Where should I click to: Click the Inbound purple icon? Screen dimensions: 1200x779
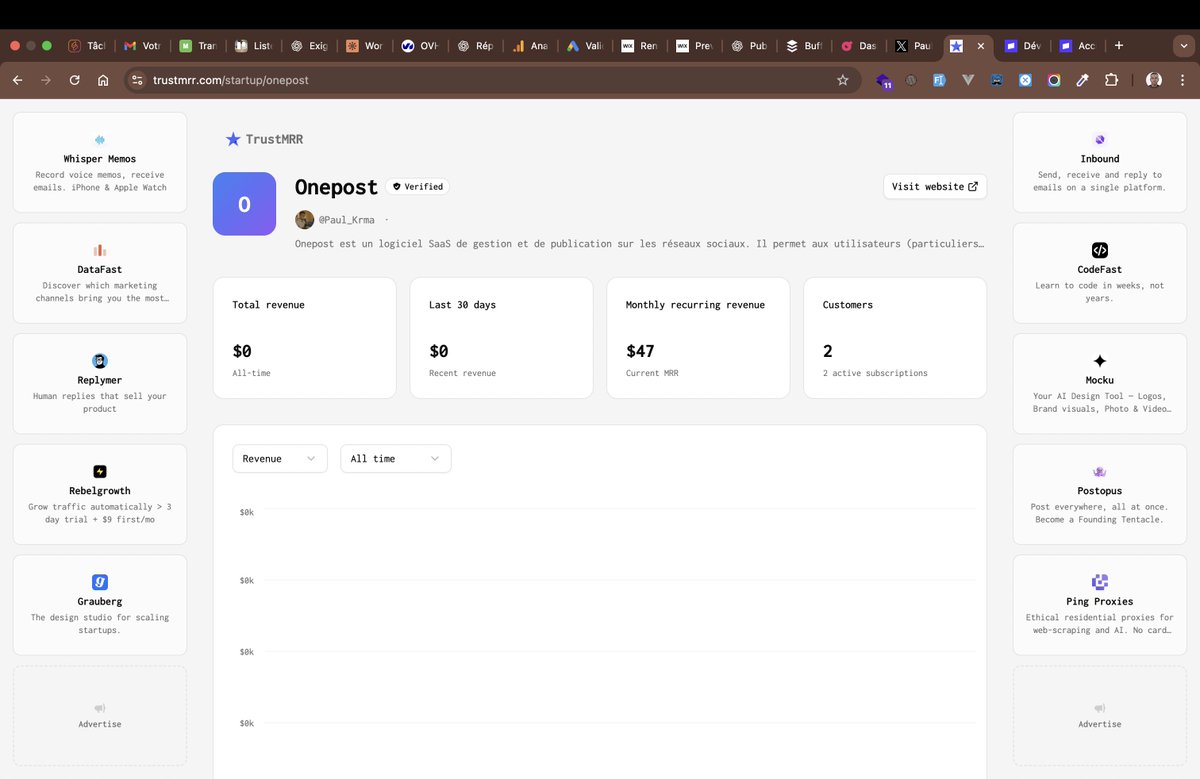pos(1100,140)
